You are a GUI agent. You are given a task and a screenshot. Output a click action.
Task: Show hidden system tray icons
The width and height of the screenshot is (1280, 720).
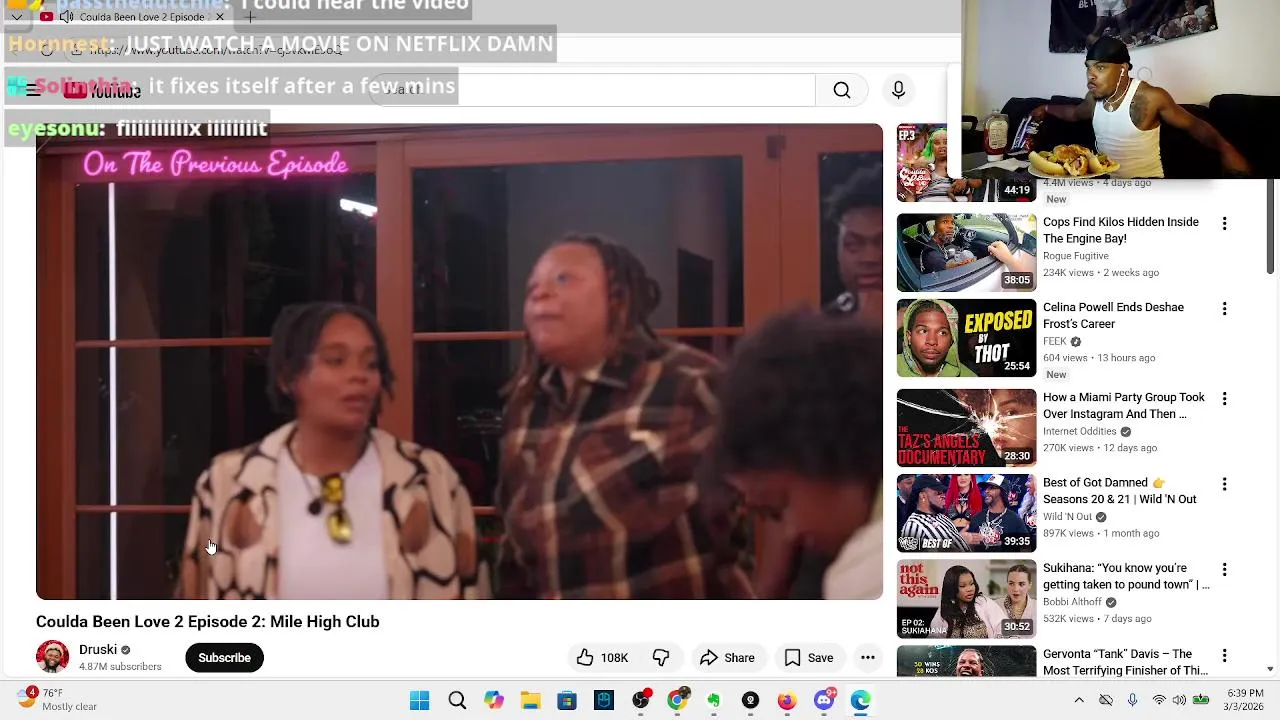click(1079, 700)
